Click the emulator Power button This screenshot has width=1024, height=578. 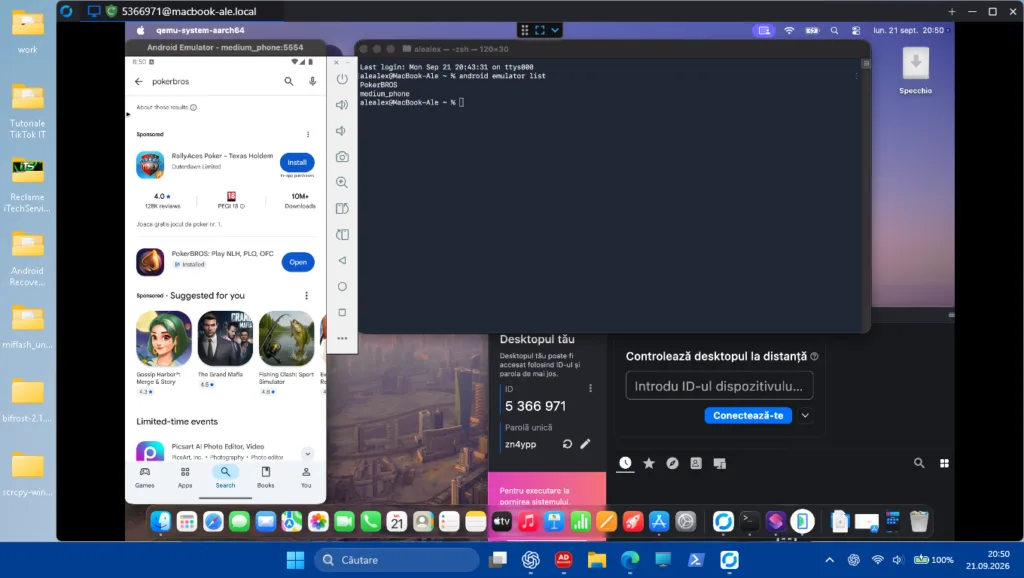click(x=342, y=79)
